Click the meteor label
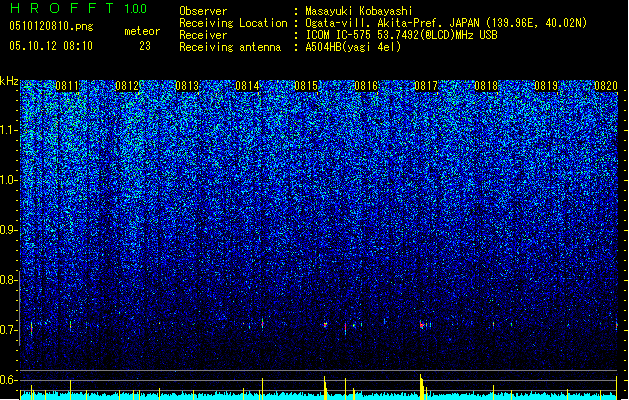Screen dimensions: 629x400 (x=142, y=31)
